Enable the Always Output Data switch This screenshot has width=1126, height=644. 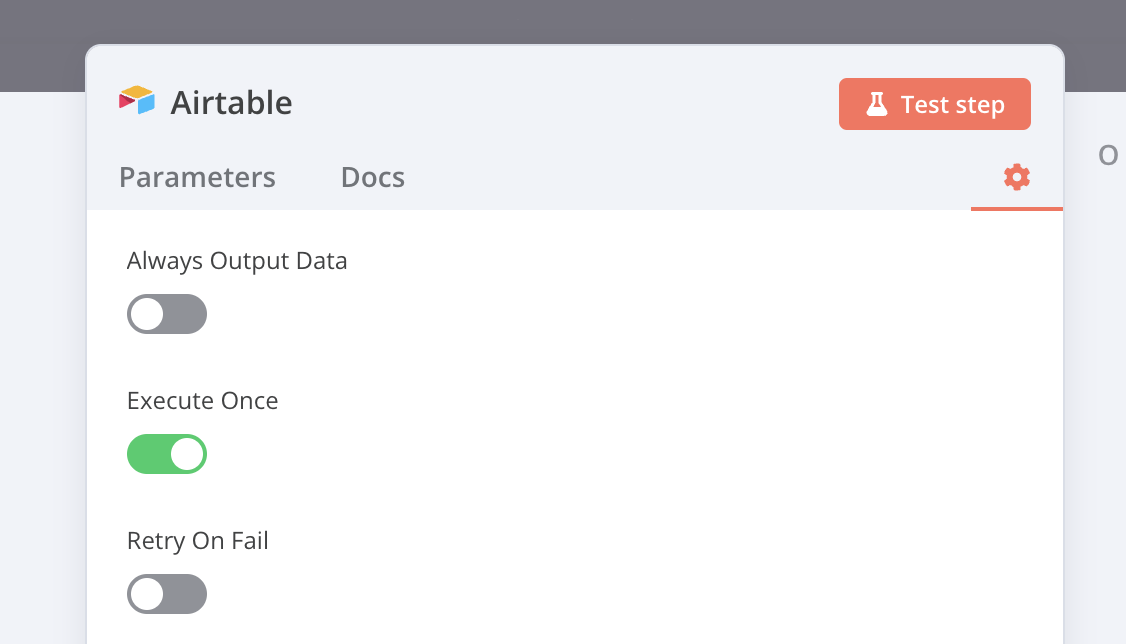(167, 314)
